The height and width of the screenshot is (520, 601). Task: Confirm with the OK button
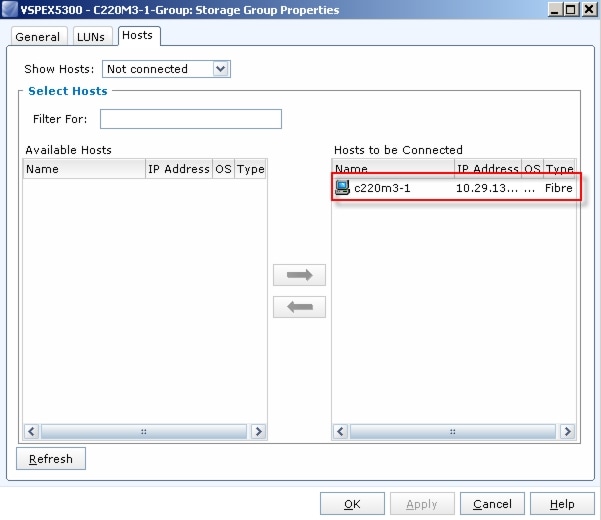click(x=352, y=504)
